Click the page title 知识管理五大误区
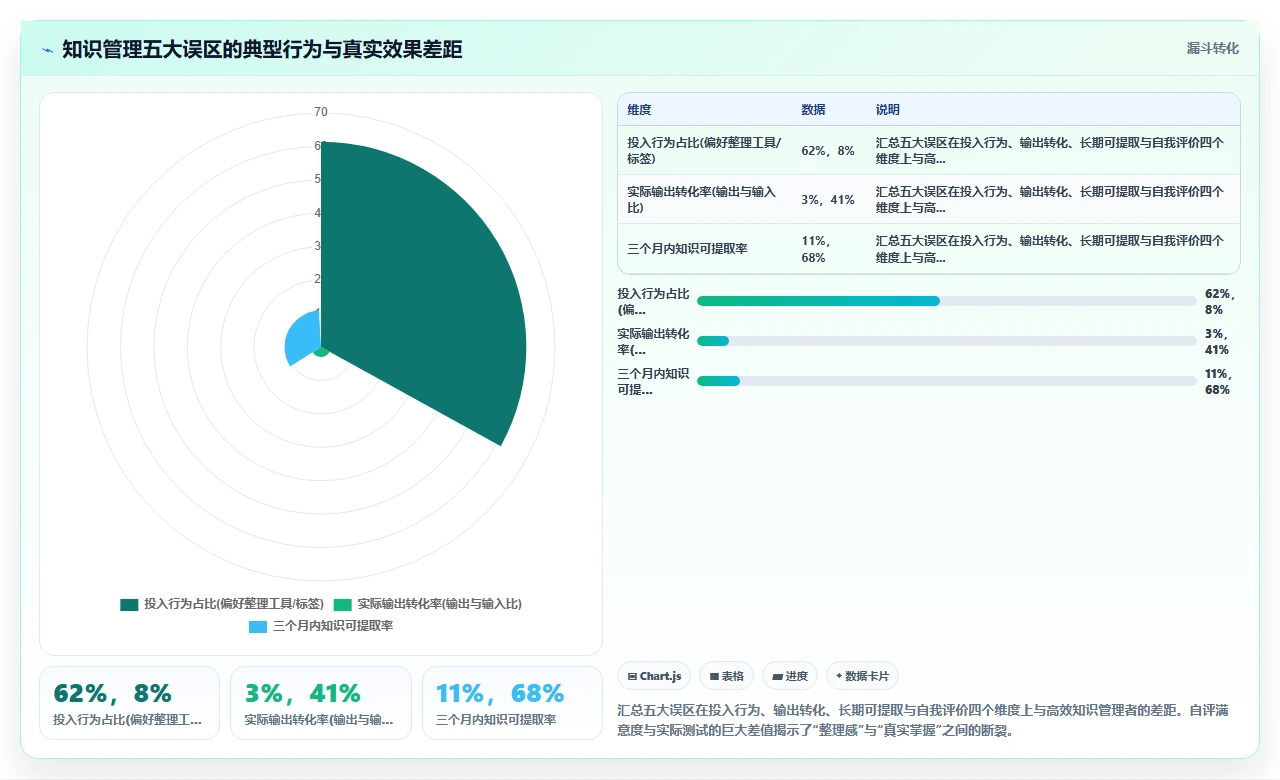Screen dimensions: 1280x780 coord(262,49)
